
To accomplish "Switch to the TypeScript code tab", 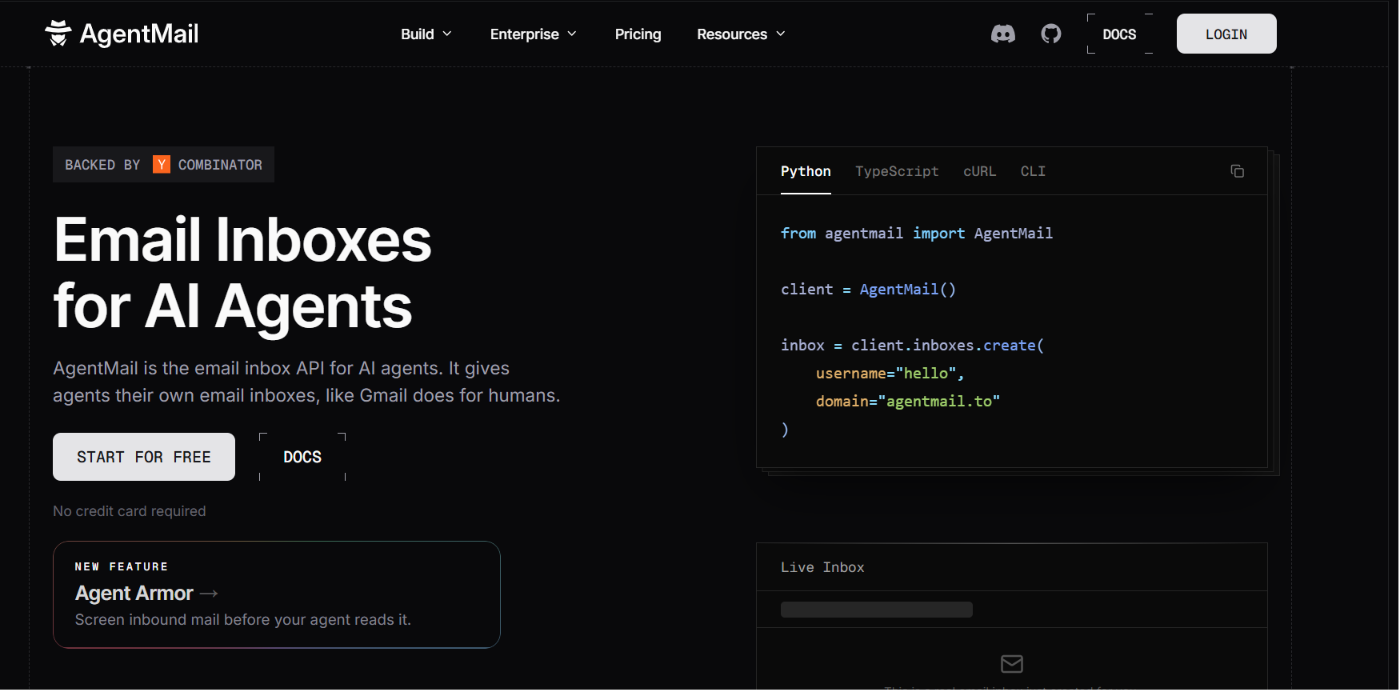I will pos(897,171).
